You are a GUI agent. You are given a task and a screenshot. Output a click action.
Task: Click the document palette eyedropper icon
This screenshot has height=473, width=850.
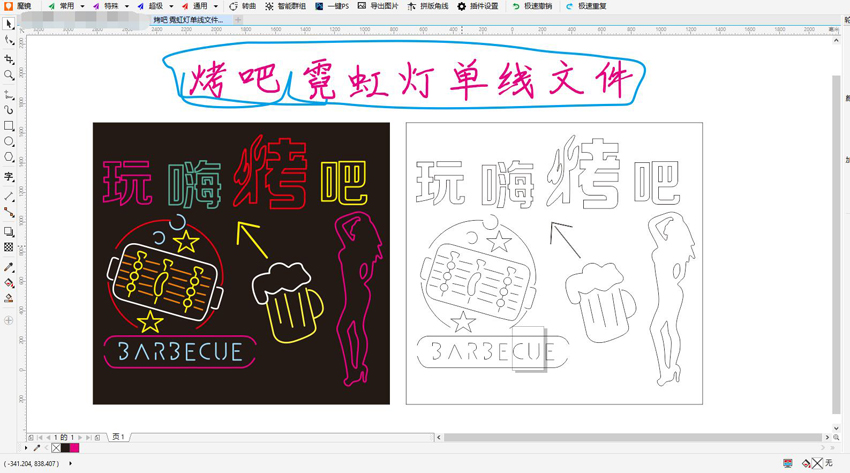37,448
